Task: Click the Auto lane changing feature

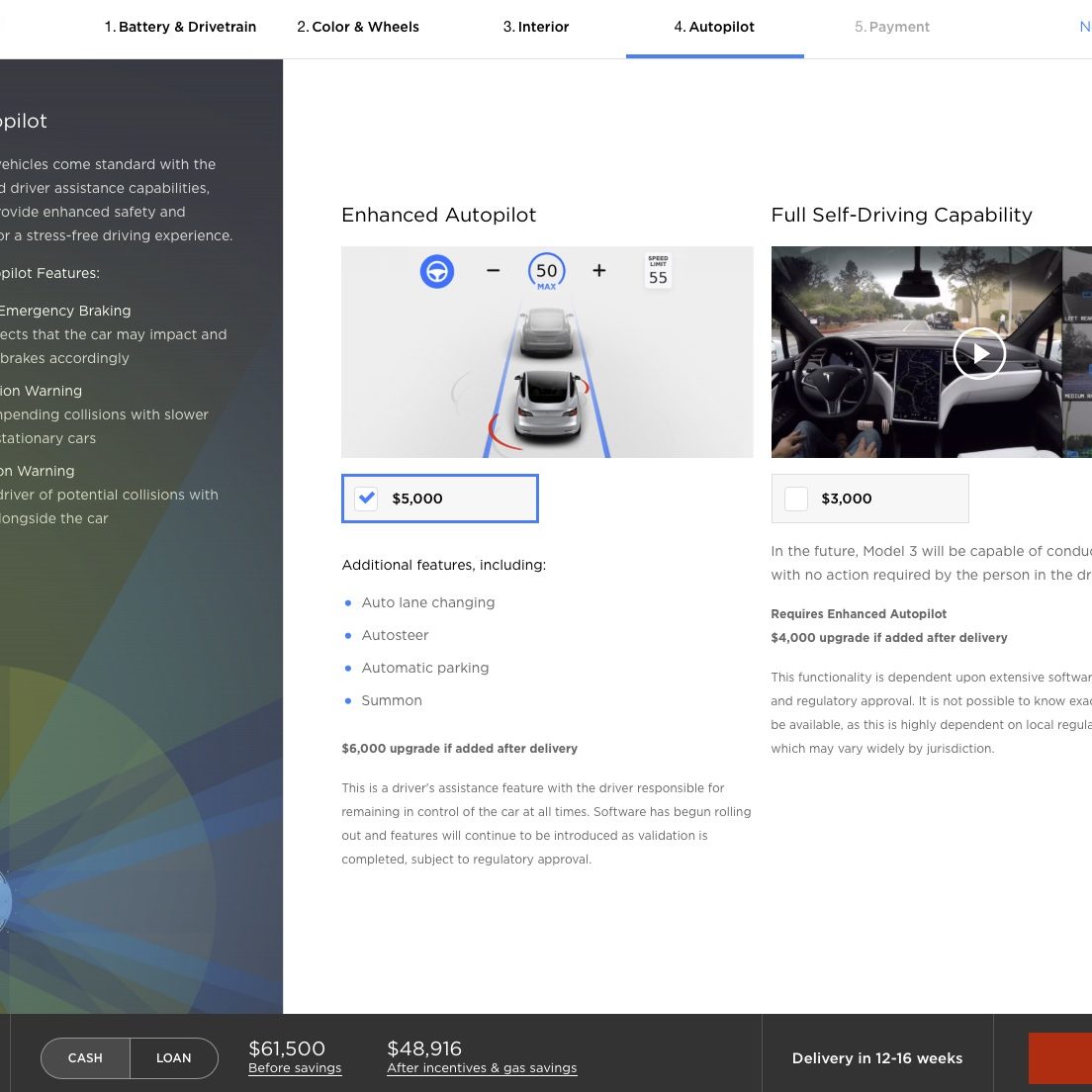Action: point(427,602)
